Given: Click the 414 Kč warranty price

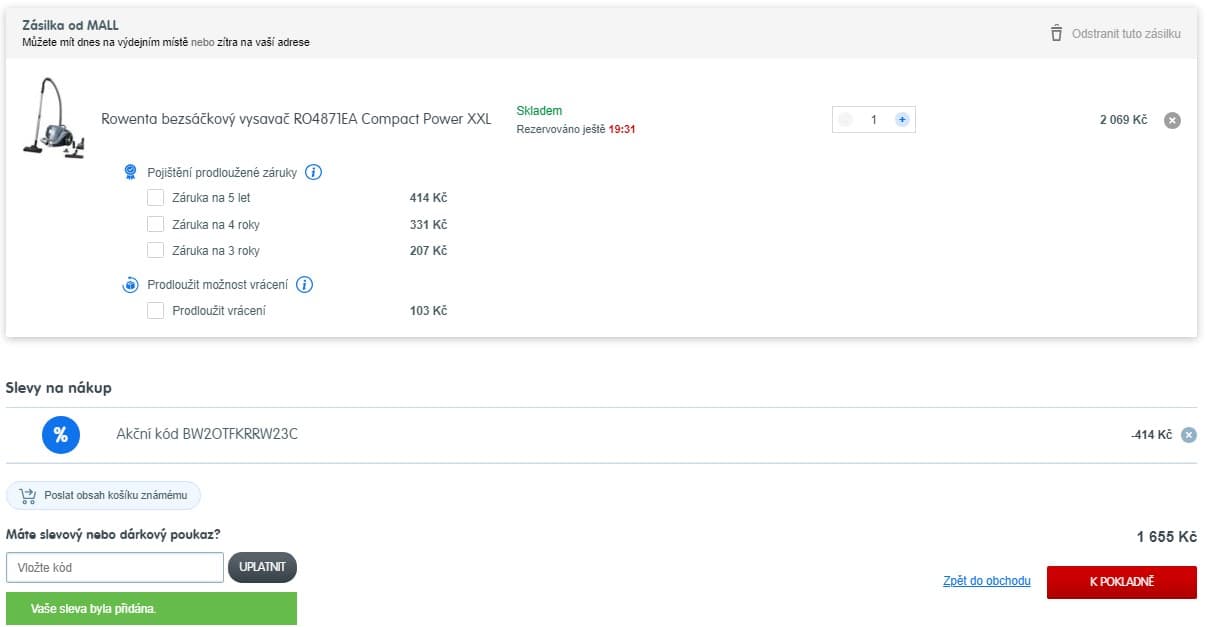Looking at the screenshot, I should point(428,198).
